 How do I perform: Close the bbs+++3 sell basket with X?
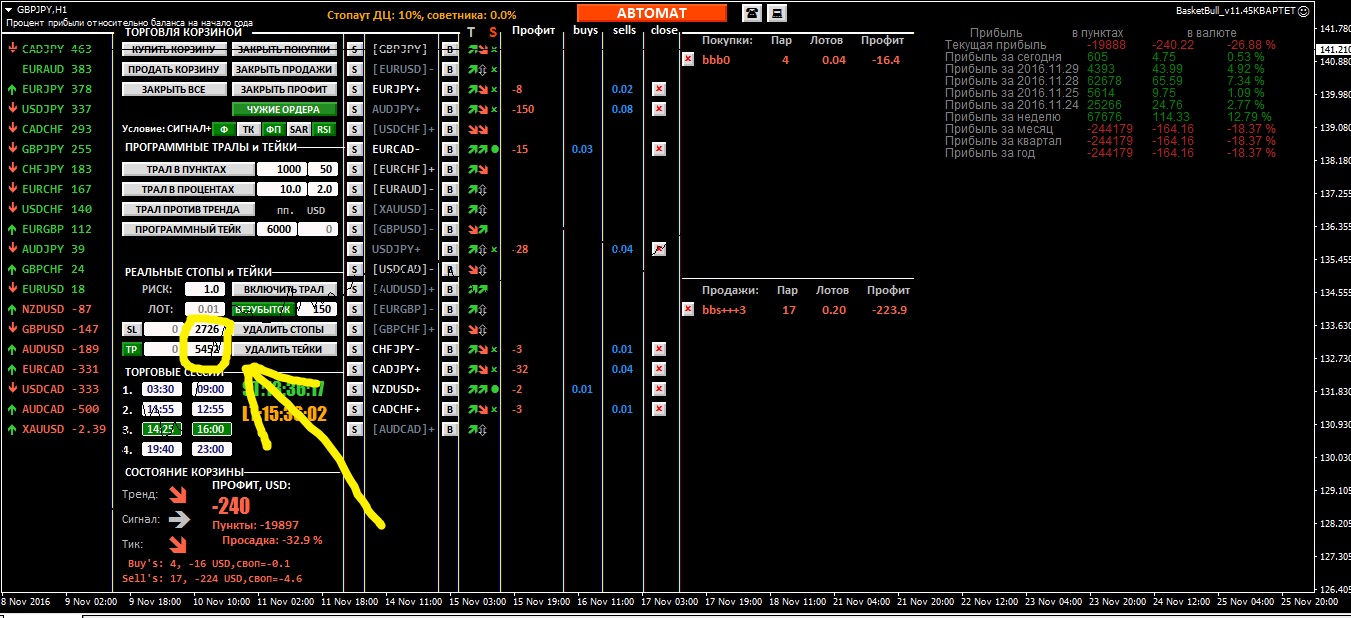point(688,309)
